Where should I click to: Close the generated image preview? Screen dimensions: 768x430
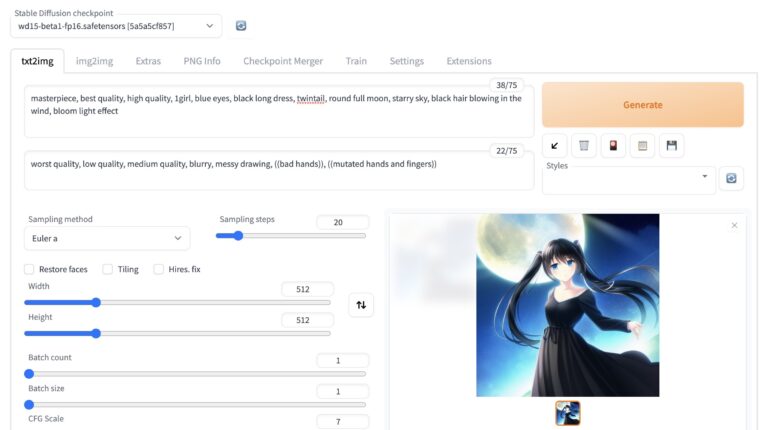coord(734,225)
